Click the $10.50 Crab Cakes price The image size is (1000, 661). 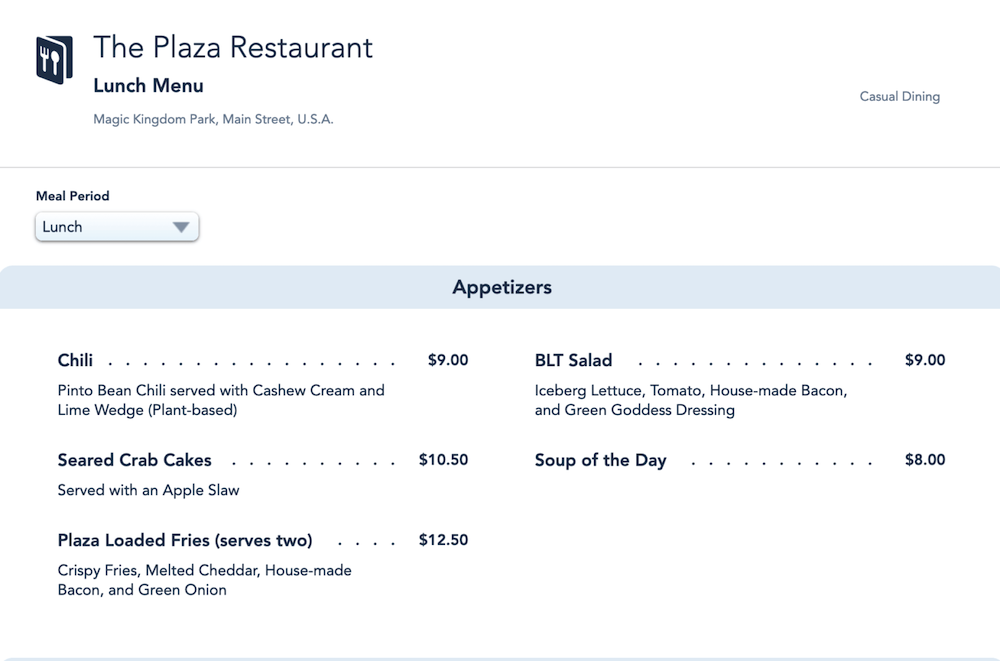[x=443, y=459]
